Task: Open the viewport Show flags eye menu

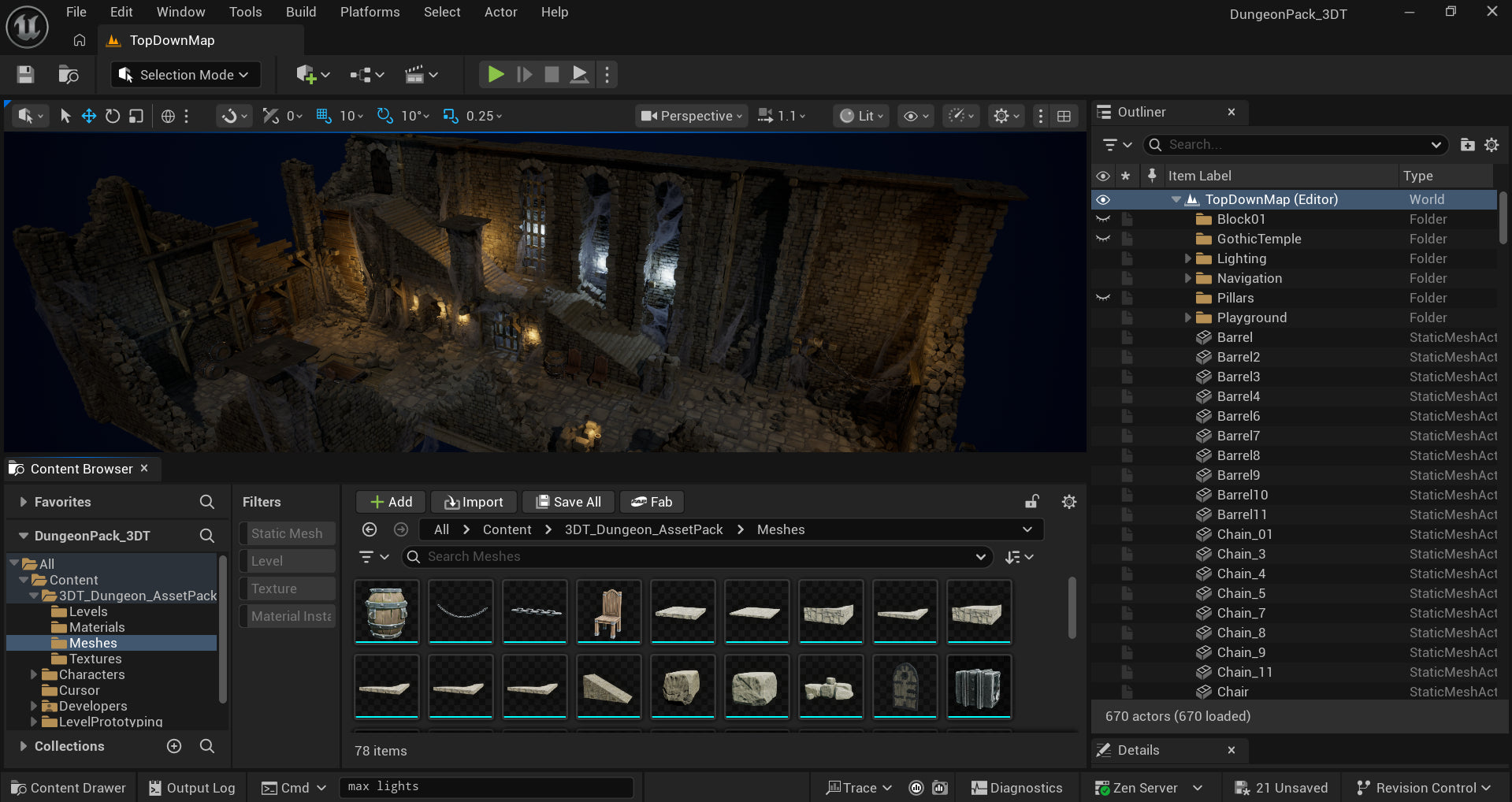Action: point(916,116)
